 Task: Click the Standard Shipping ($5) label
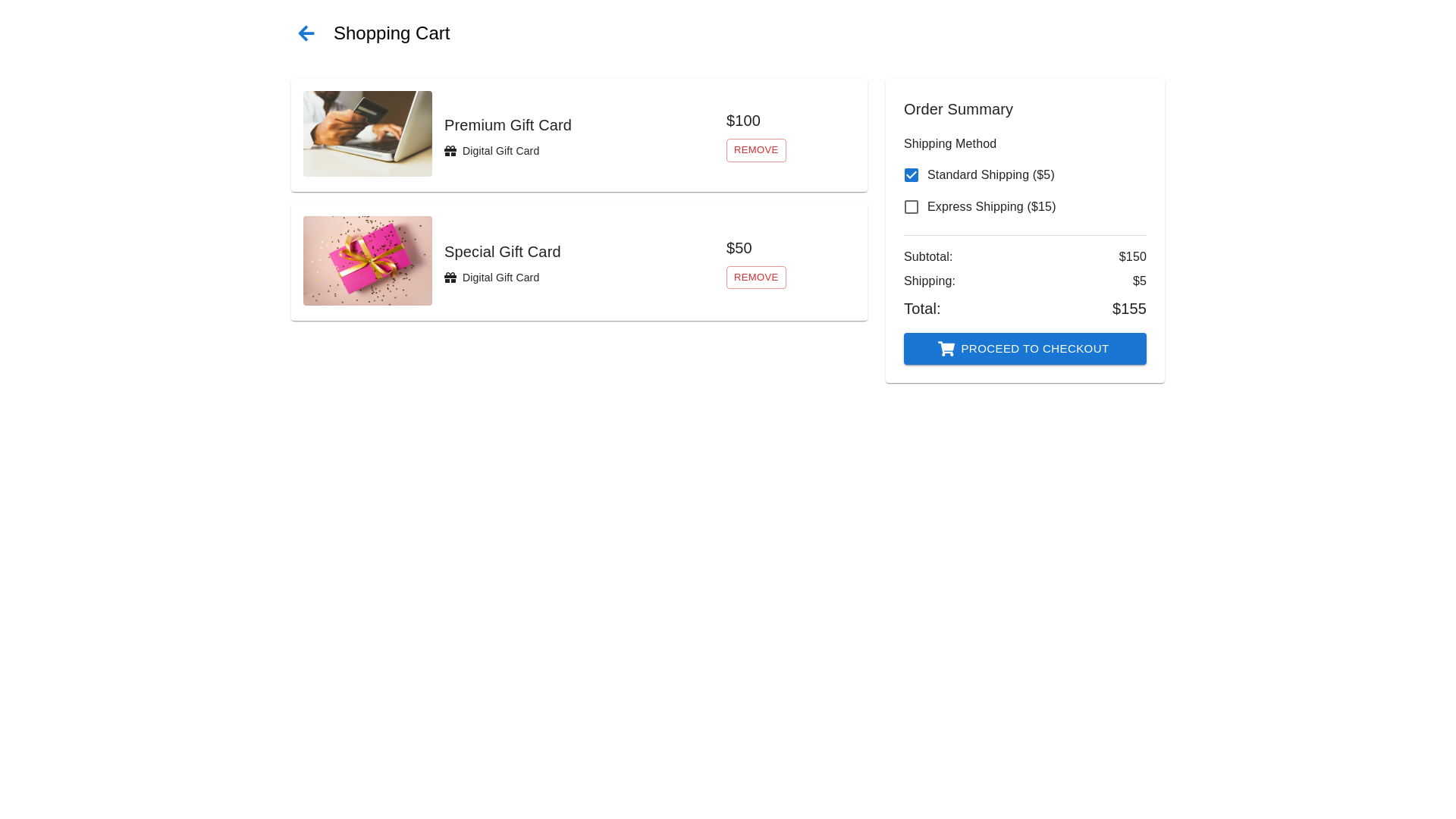click(x=990, y=175)
